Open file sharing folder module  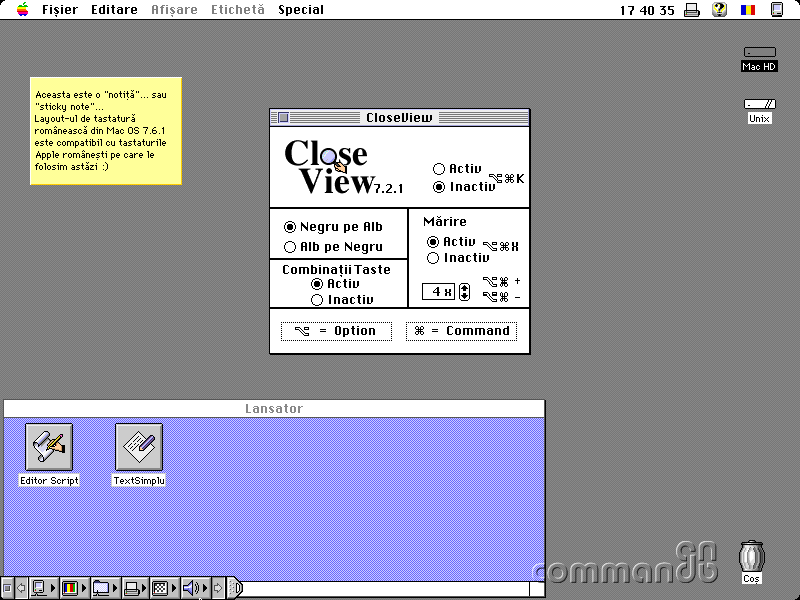click(105, 588)
